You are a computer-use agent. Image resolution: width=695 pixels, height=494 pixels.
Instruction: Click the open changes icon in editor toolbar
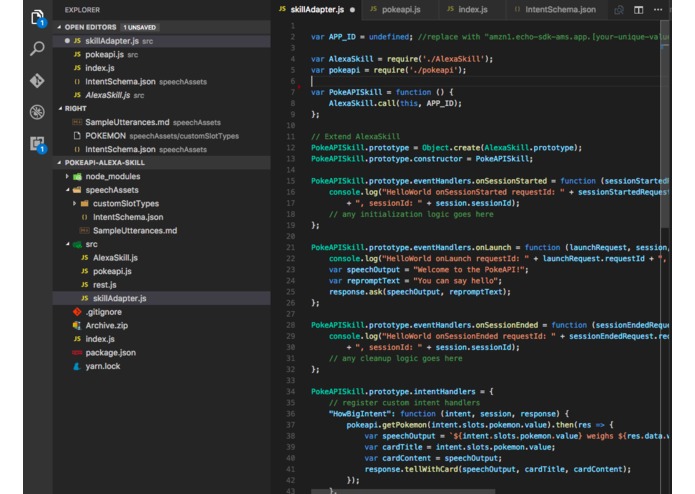(619, 10)
